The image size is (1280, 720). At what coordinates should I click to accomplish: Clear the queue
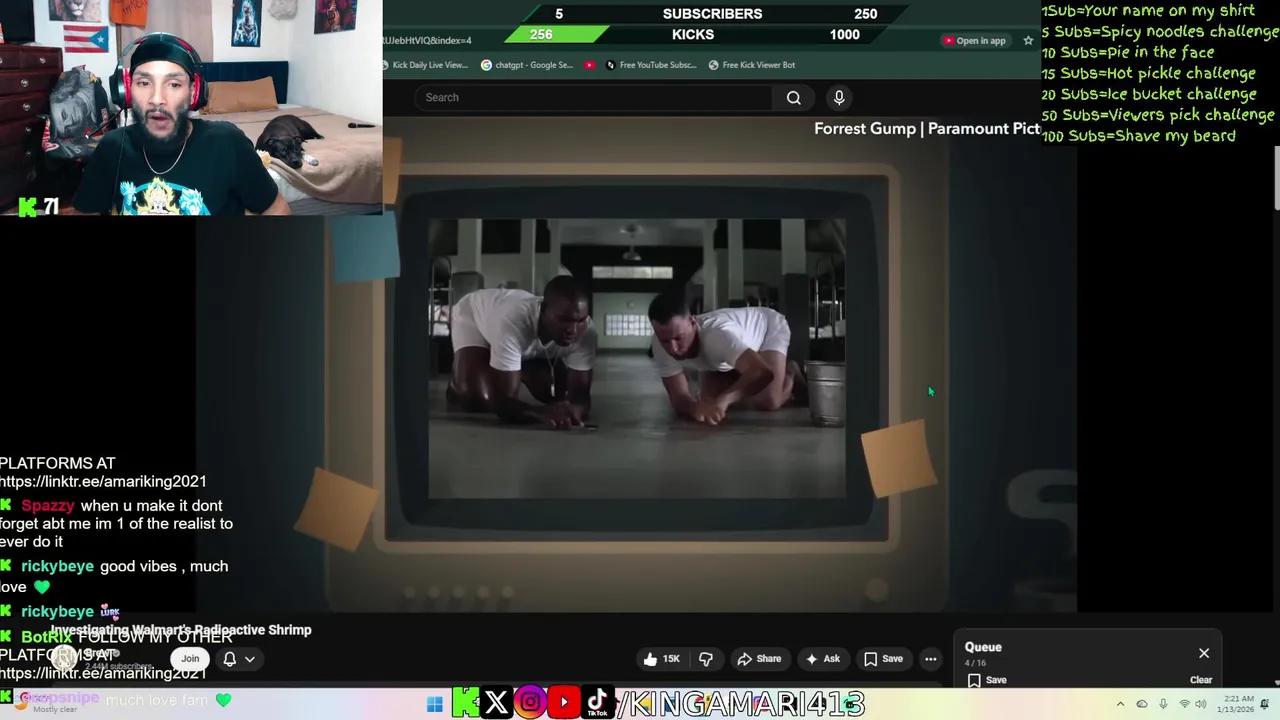tap(1201, 680)
